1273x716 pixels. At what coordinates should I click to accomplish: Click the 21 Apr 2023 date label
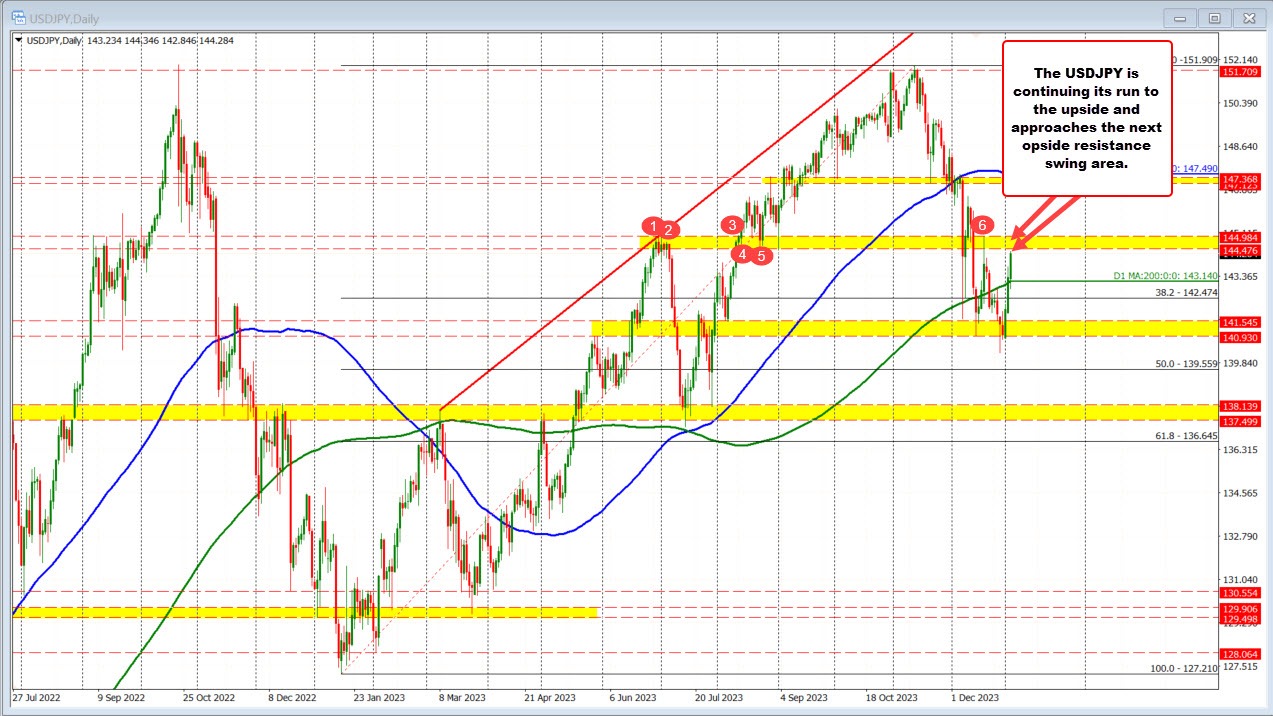pyautogui.click(x=548, y=696)
